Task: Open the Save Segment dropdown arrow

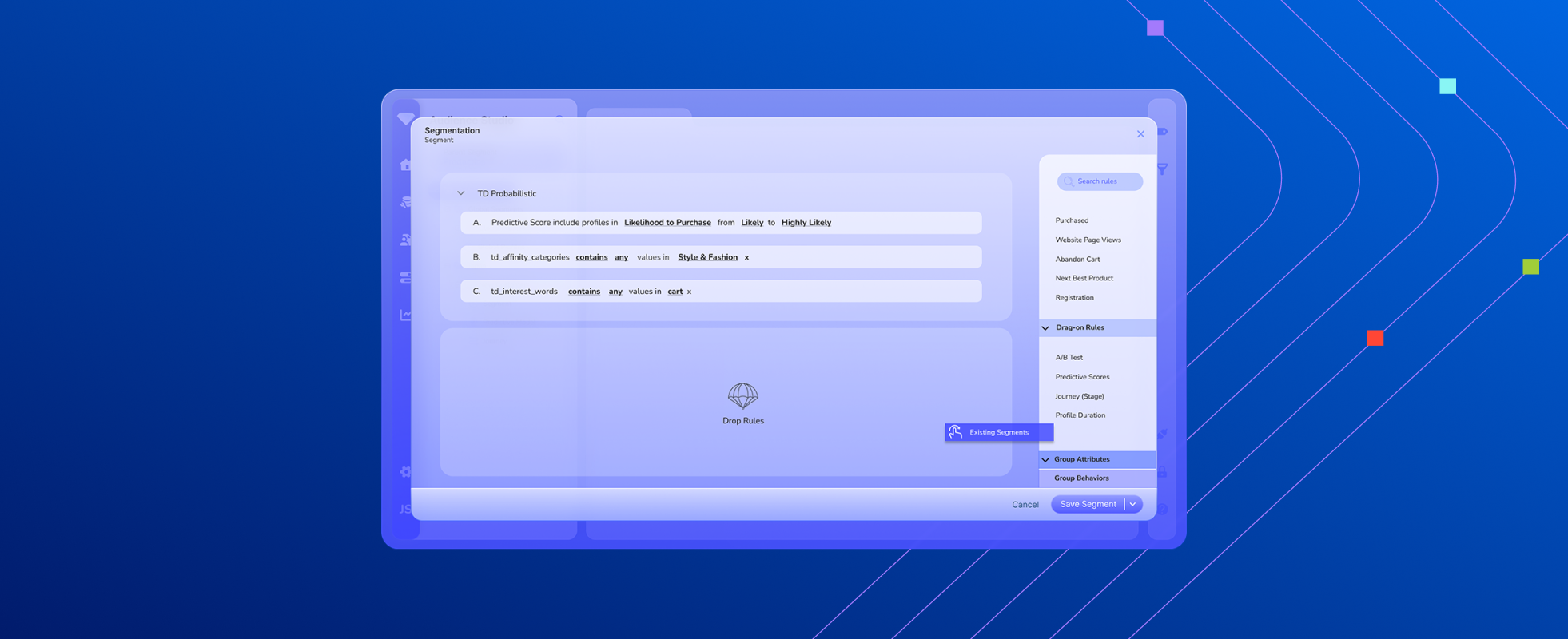Action: 1133,504
